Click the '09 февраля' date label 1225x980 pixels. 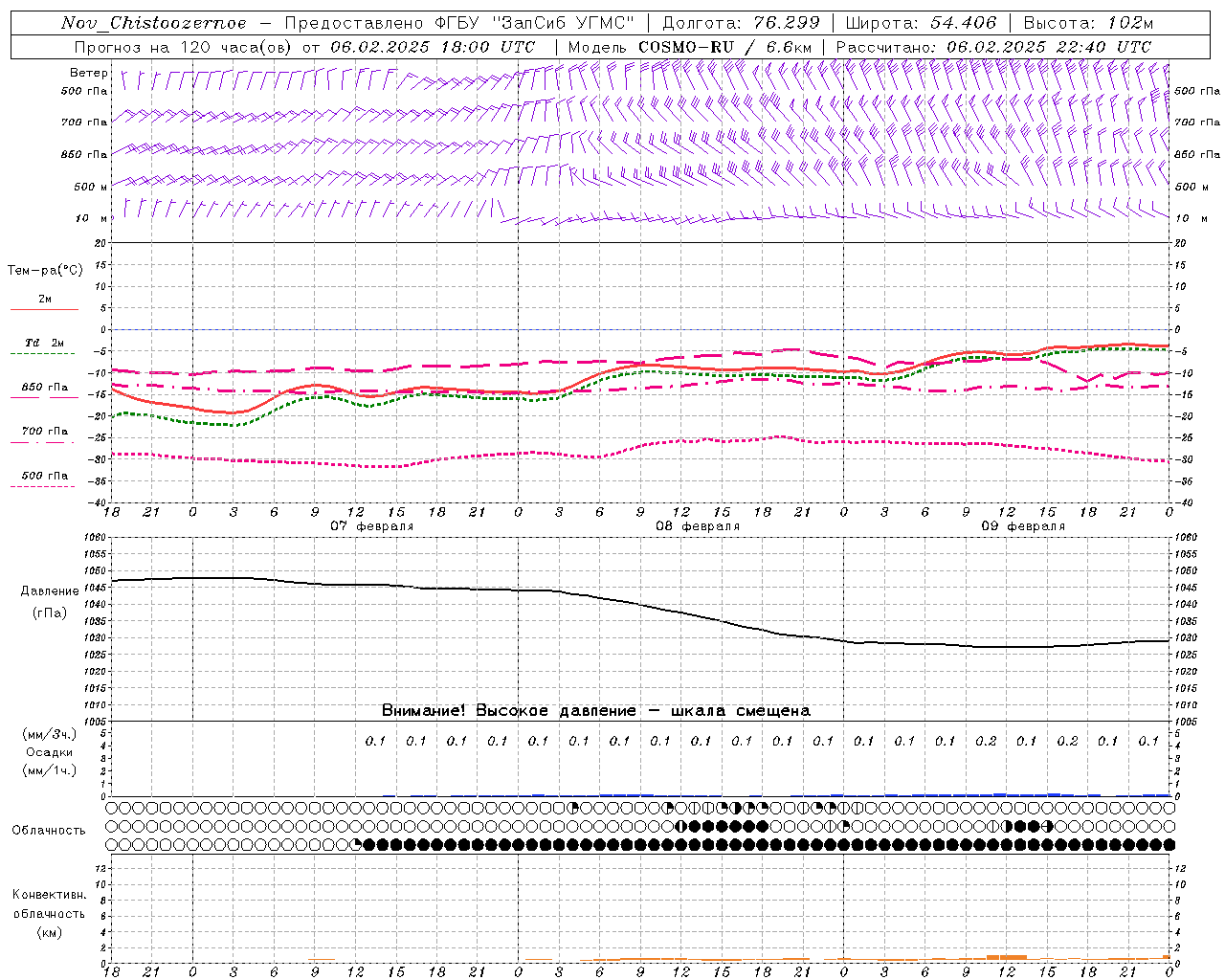click(x=1023, y=526)
